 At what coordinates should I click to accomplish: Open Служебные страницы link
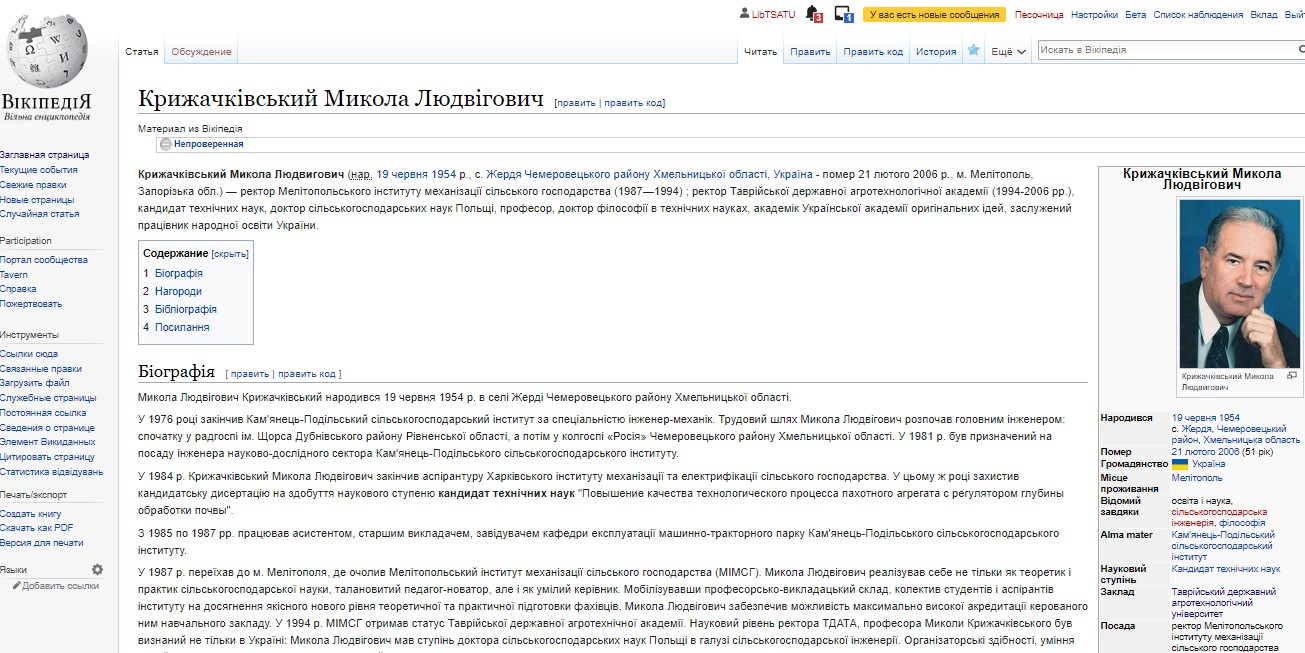48,398
